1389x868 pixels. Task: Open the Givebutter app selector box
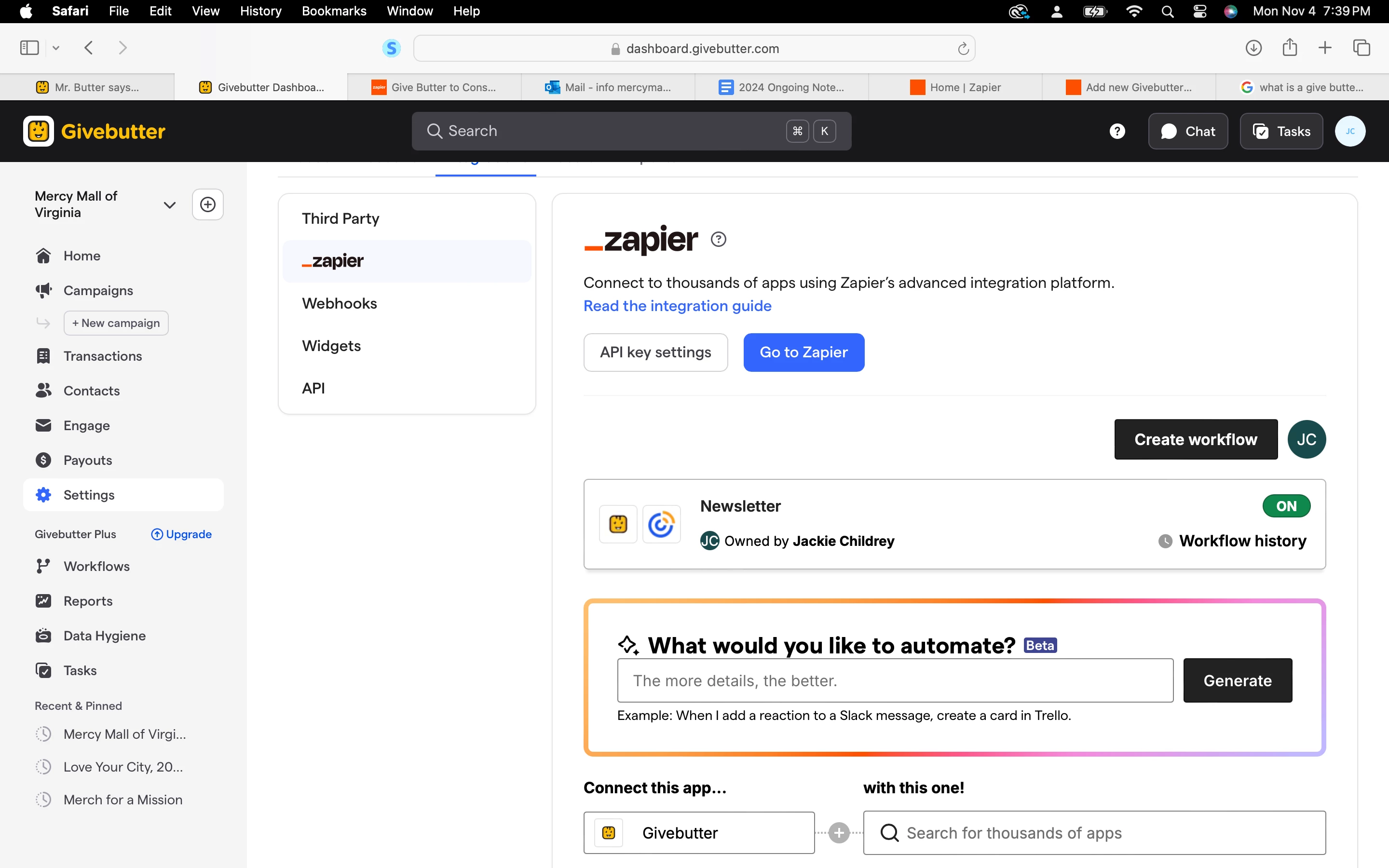698,832
